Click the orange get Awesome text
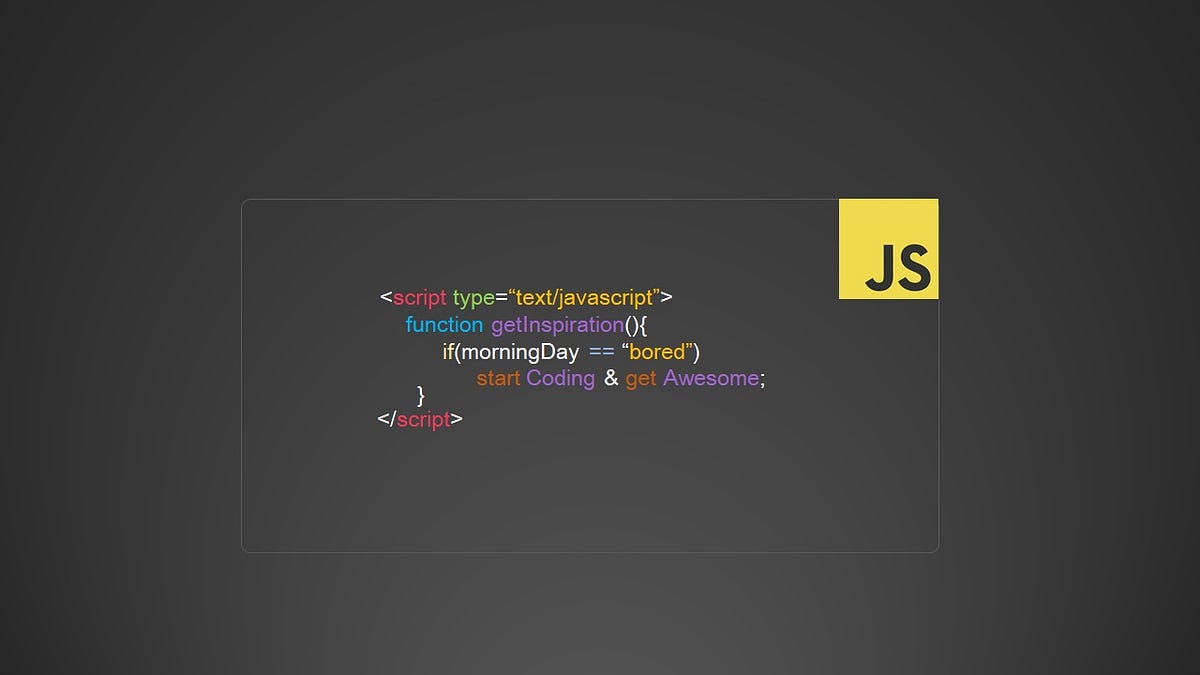 (x=639, y=378)
